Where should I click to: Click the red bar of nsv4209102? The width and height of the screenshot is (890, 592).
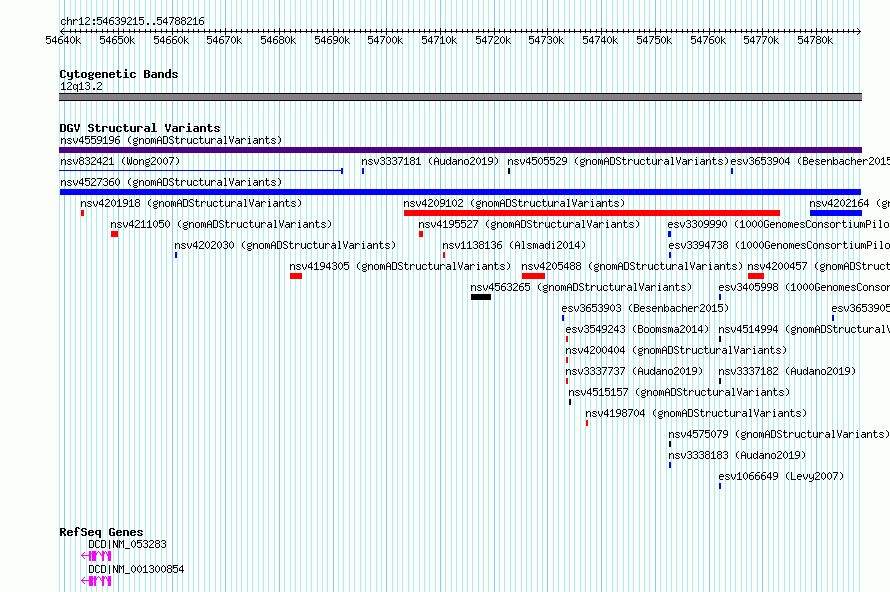591,213
